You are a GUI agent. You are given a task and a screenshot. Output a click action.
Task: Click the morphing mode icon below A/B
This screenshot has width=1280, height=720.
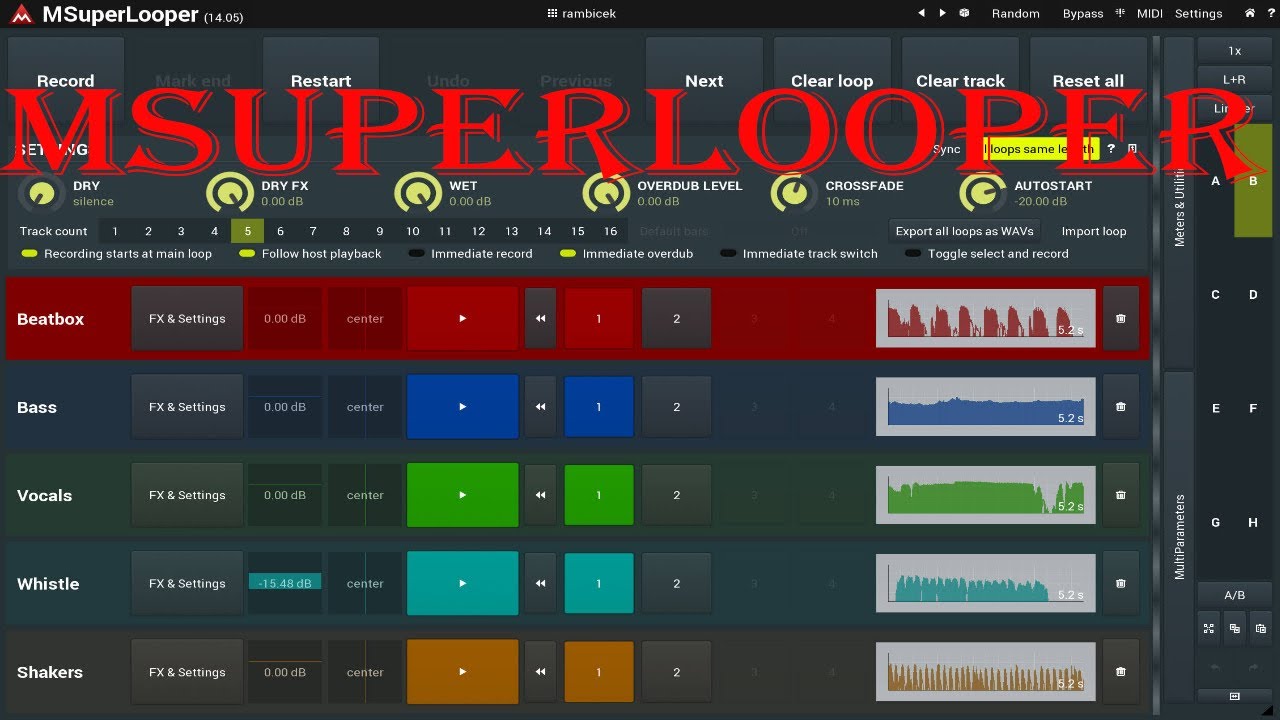pos(1209,628)
